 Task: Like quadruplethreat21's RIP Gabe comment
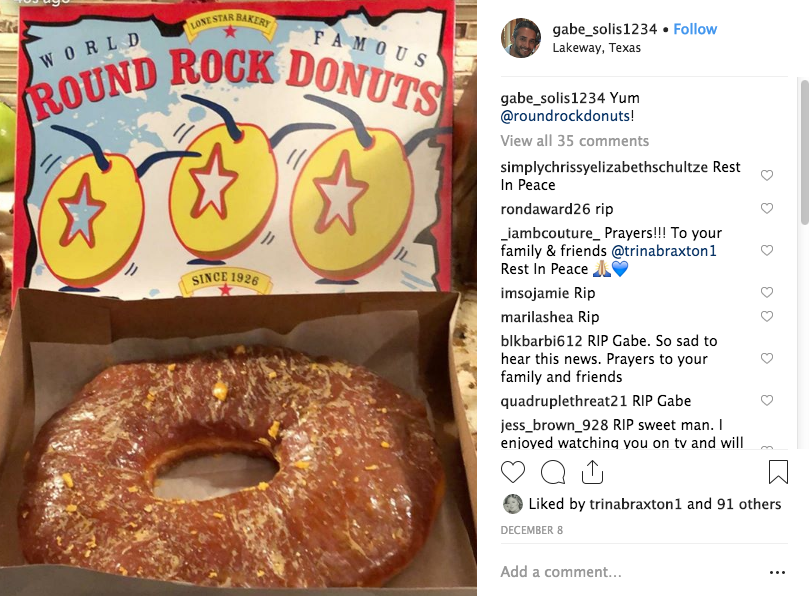coord(767,400)
